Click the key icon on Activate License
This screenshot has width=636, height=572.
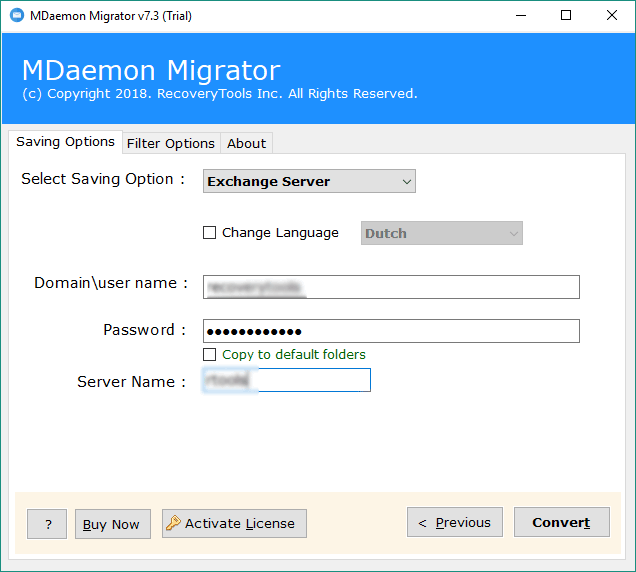click(173, 523)
